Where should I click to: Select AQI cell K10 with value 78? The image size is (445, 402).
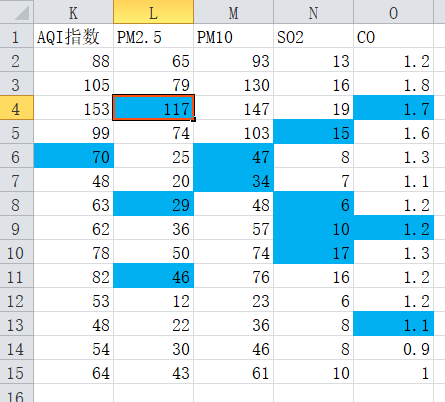tap(74, 252)
